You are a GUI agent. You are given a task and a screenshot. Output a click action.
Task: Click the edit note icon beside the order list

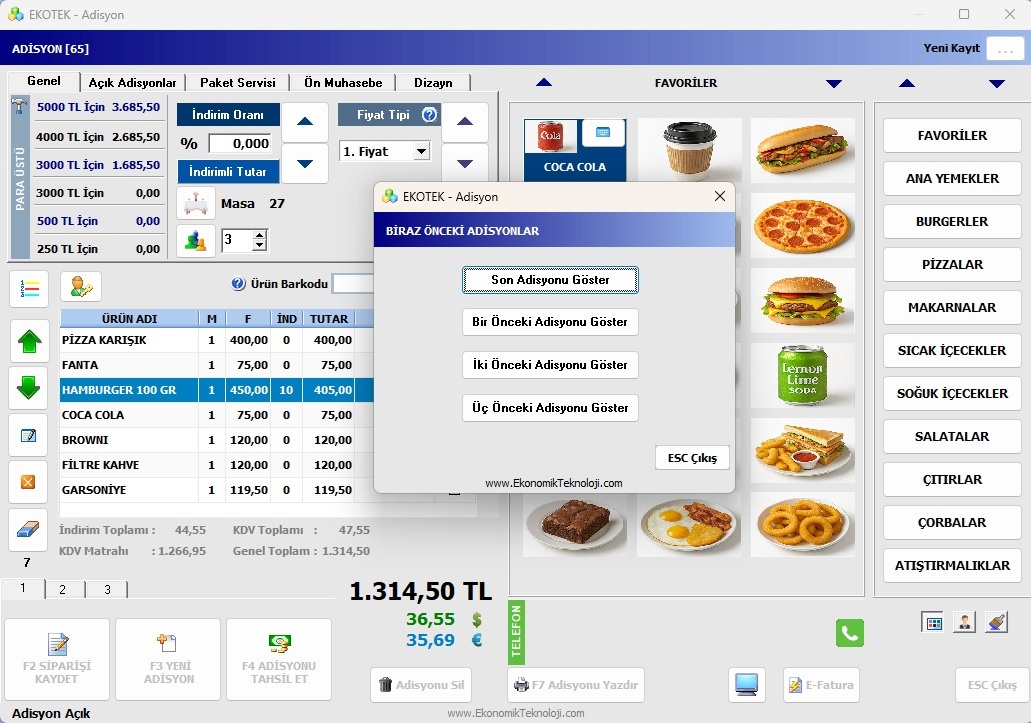click(x=28, y=435)
